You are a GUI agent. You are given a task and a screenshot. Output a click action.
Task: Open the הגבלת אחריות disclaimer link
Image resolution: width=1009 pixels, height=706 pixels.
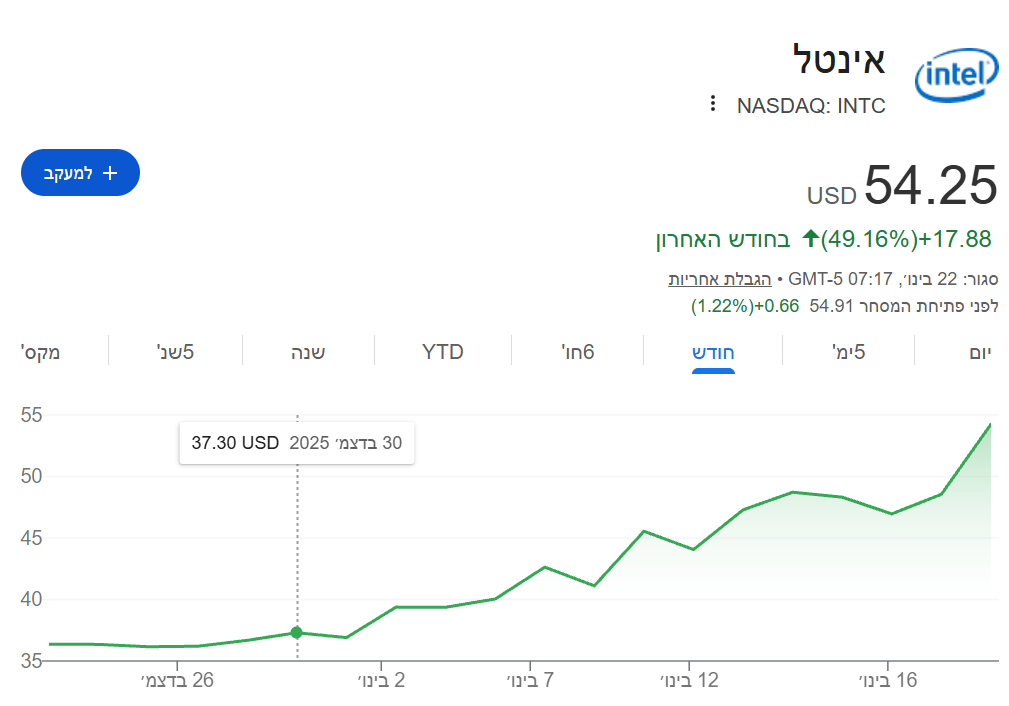pyautogui.click(x=713, y=278)
